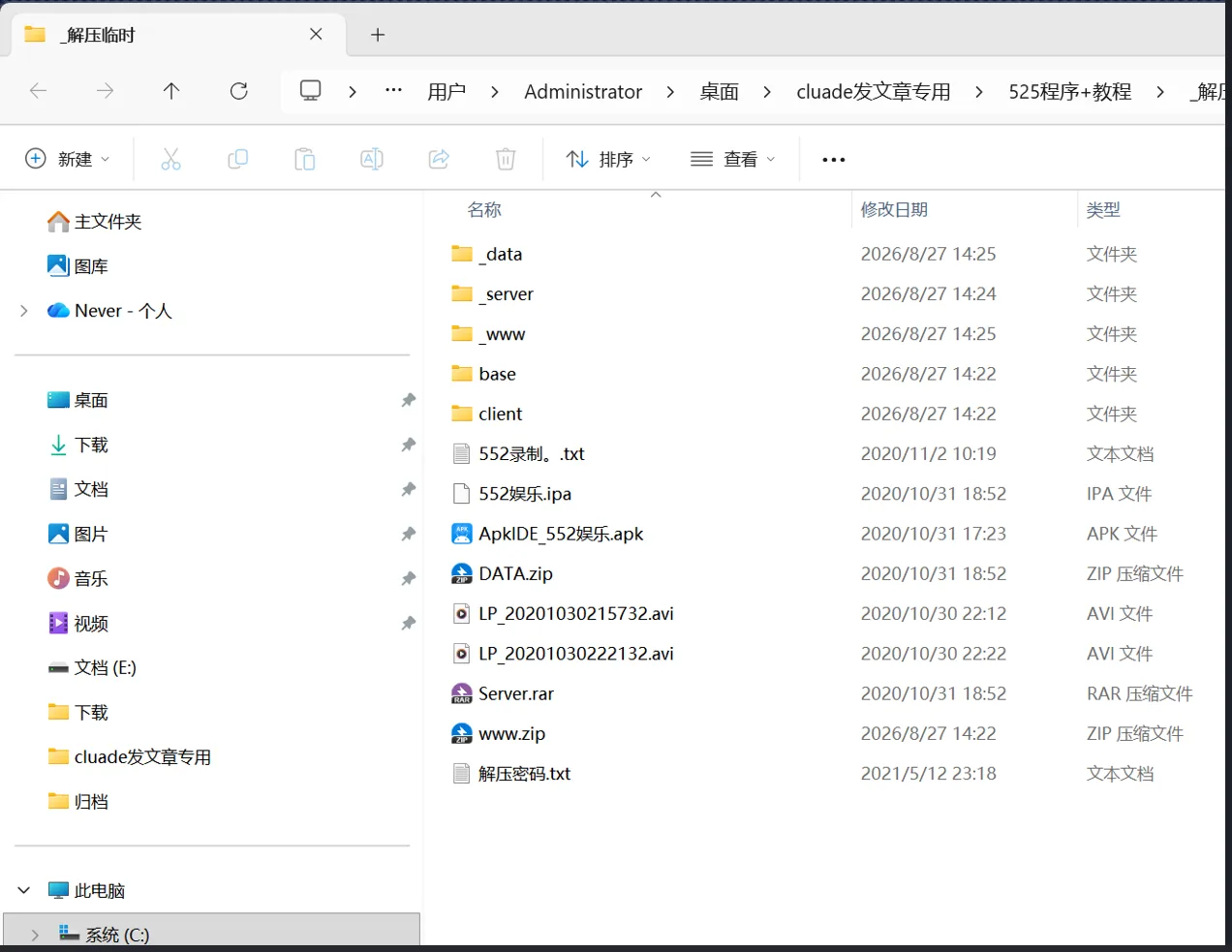Click the Cut scissors icon
1232x952 pixels.
click(170, 159)
